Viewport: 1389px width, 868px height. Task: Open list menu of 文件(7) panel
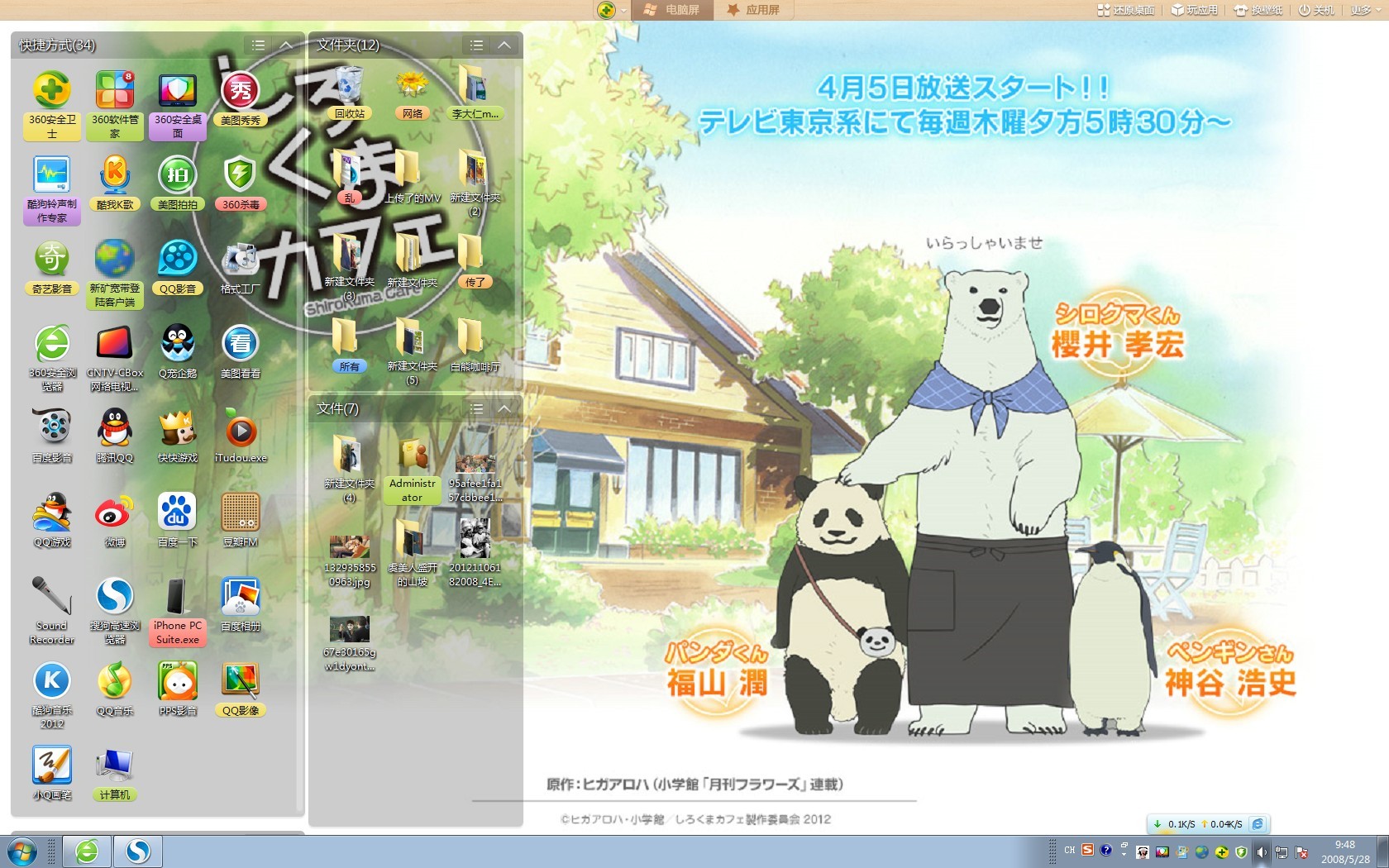tap(476, 409)
